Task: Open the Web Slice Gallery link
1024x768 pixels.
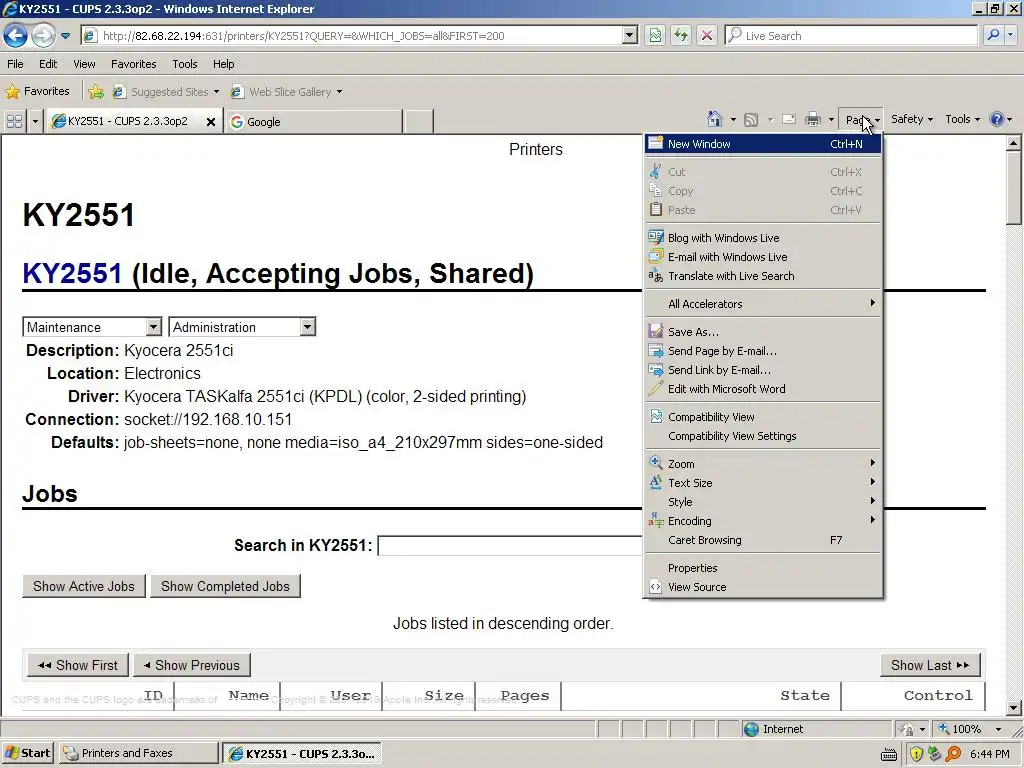Action: 287,92
